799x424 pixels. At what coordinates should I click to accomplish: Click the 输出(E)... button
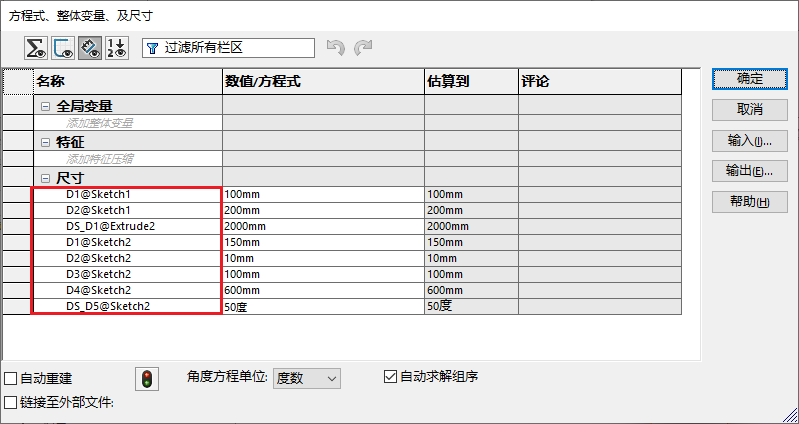750,171
